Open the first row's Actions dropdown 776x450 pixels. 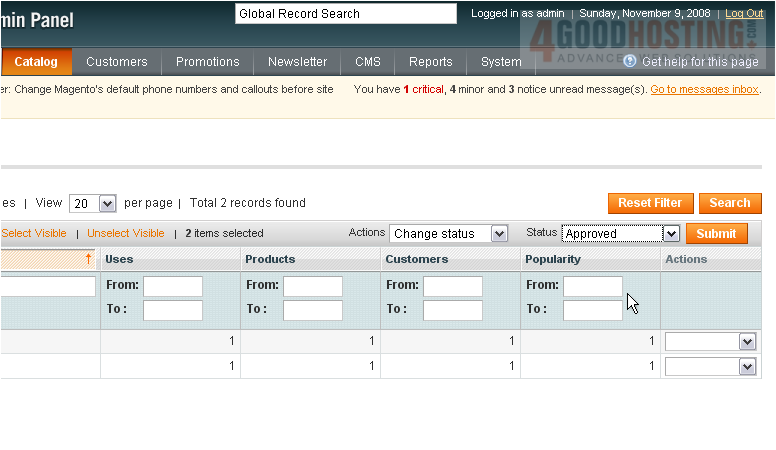tap(746, 342)
